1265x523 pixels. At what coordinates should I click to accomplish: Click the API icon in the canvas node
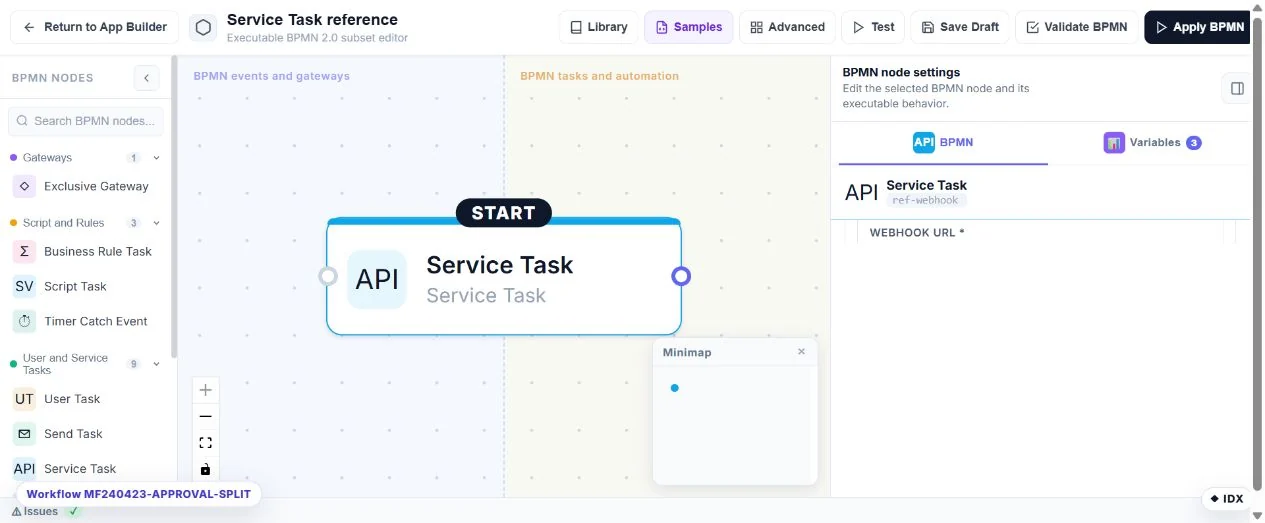377,279
